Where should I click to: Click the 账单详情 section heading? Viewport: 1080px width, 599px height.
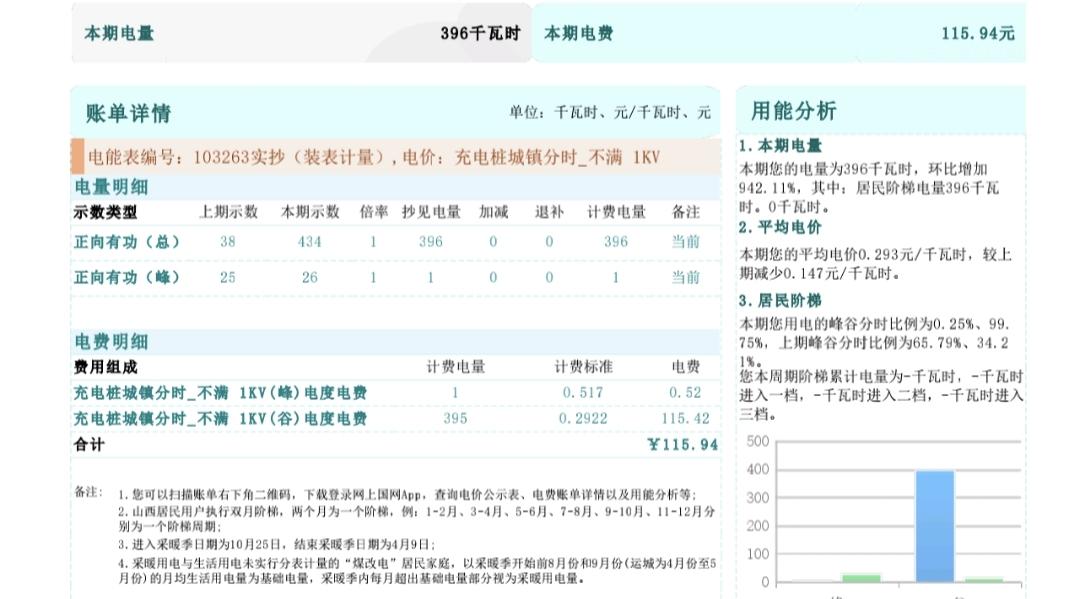(x=128, y=113)
